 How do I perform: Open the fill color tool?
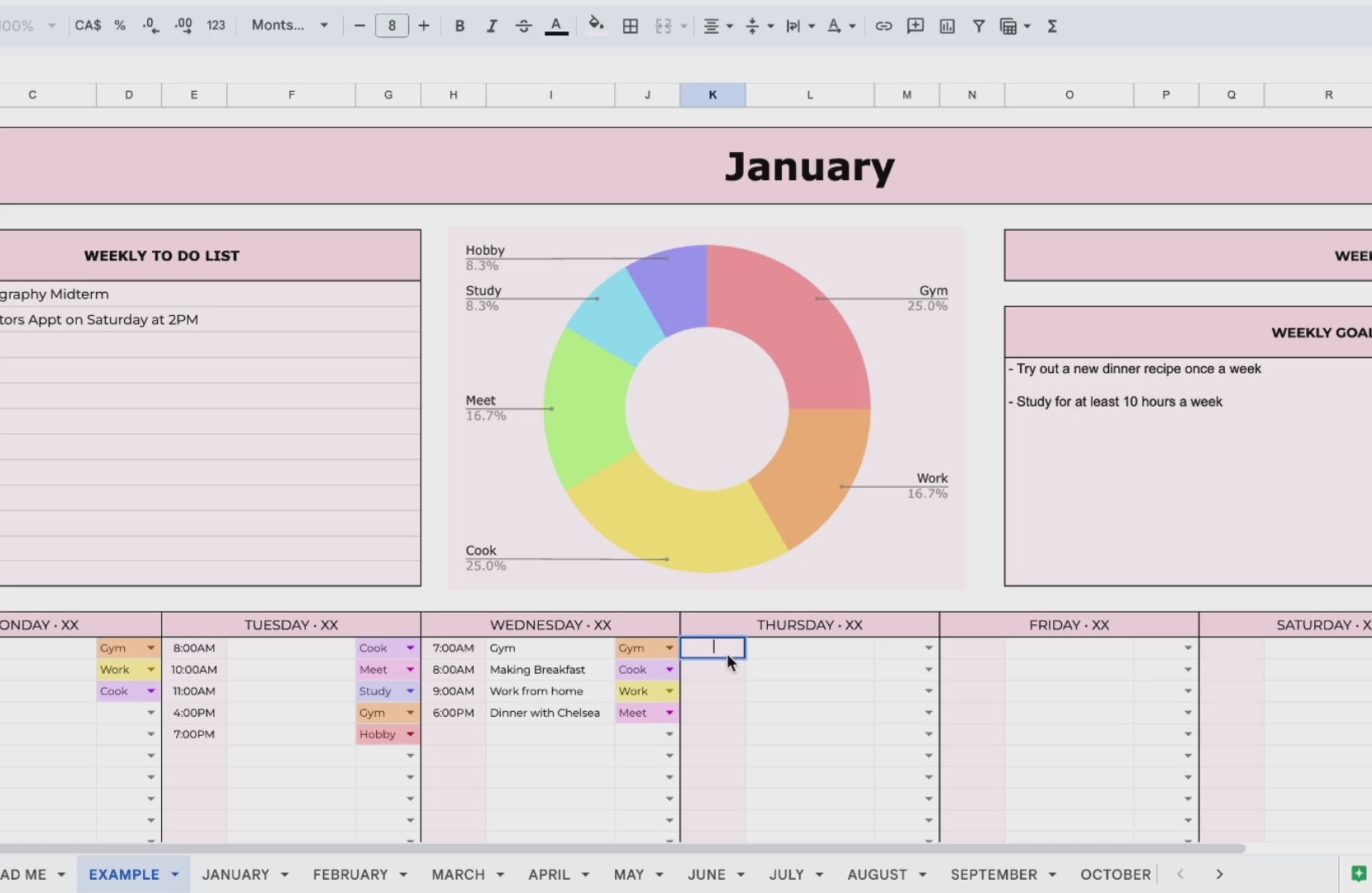595,26
